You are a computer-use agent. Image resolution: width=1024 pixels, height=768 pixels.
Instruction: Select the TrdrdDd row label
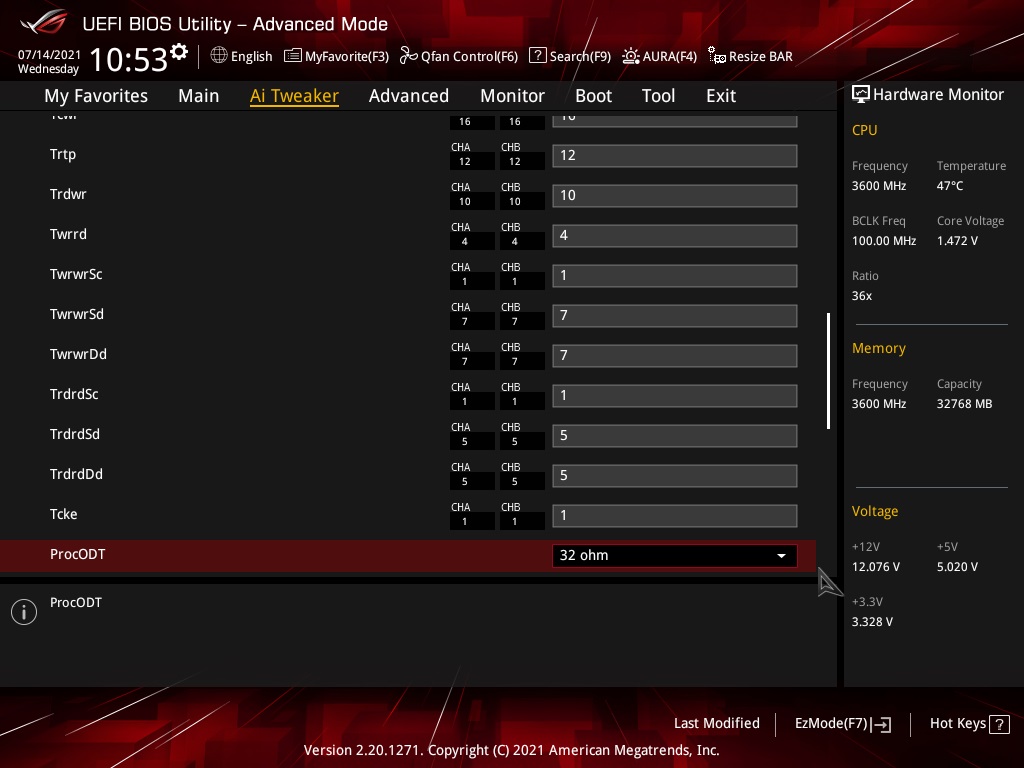(x=76, y=474)
